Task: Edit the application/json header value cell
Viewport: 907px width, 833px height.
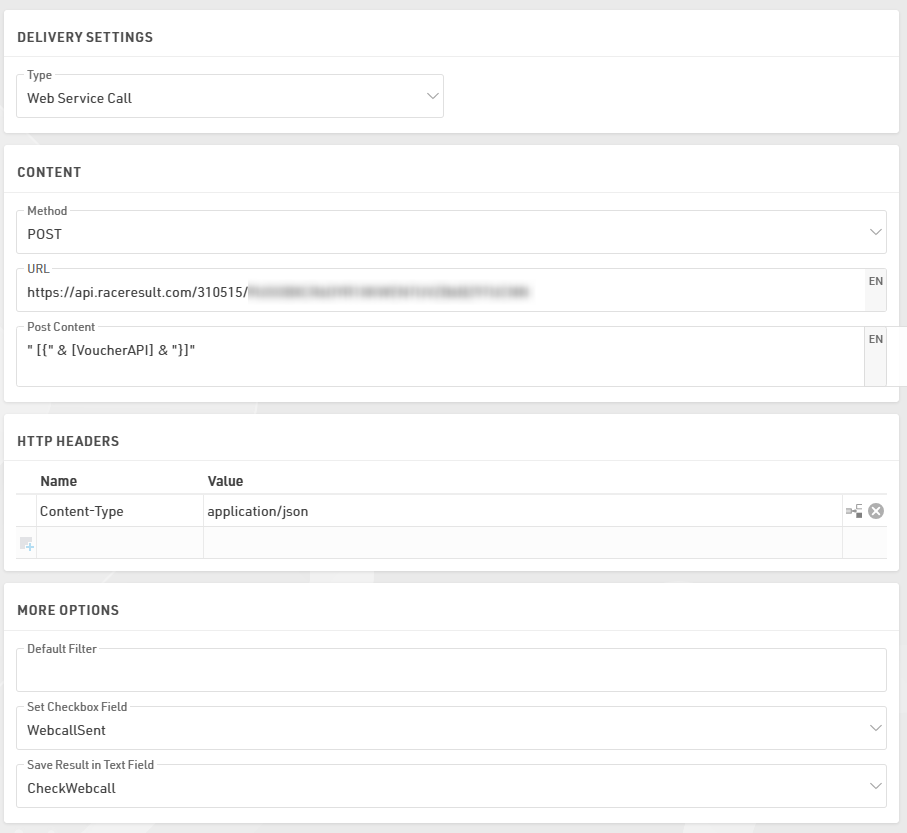Action: pyautogui.click(x=520, y=511)
